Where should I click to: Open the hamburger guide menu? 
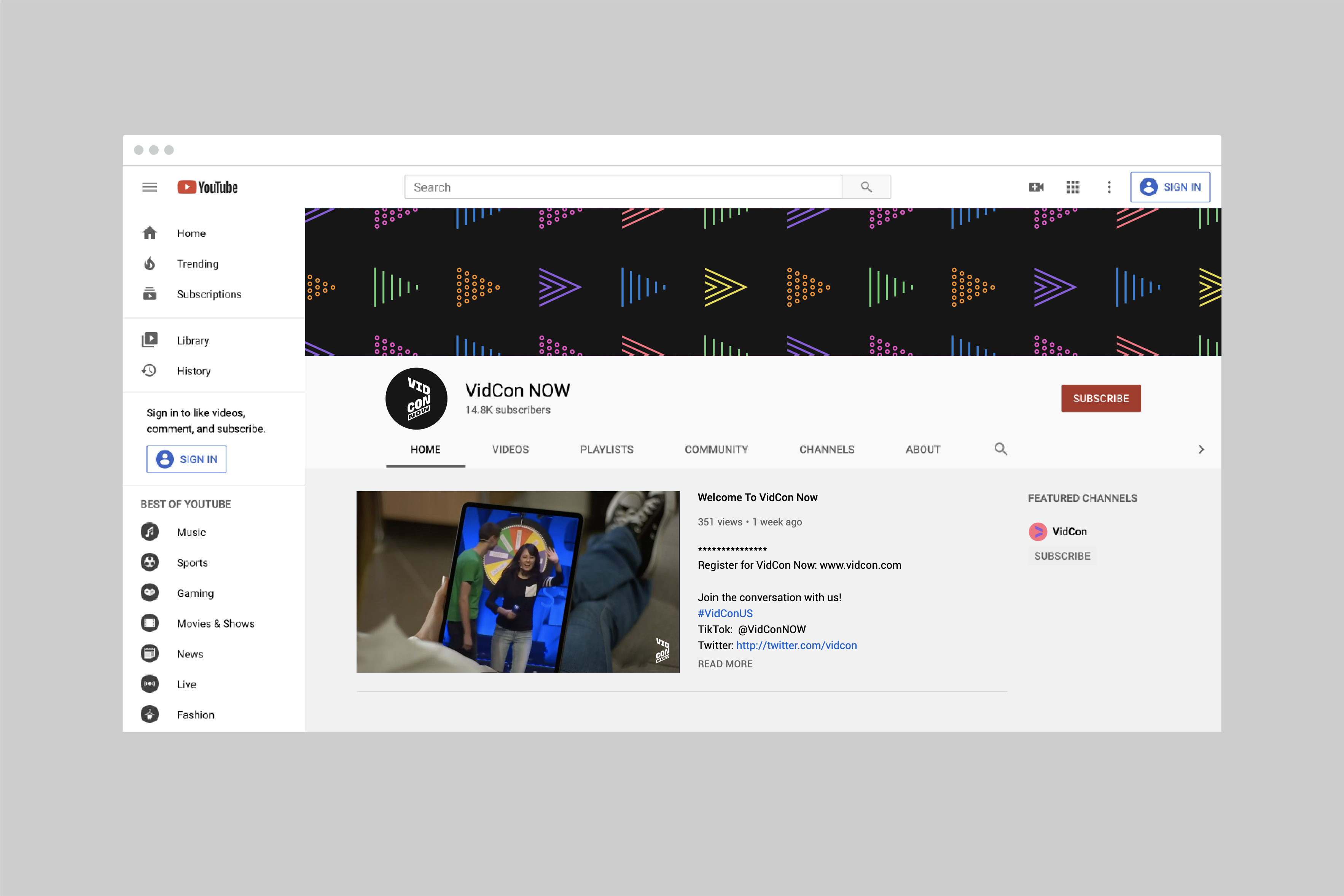150,187
